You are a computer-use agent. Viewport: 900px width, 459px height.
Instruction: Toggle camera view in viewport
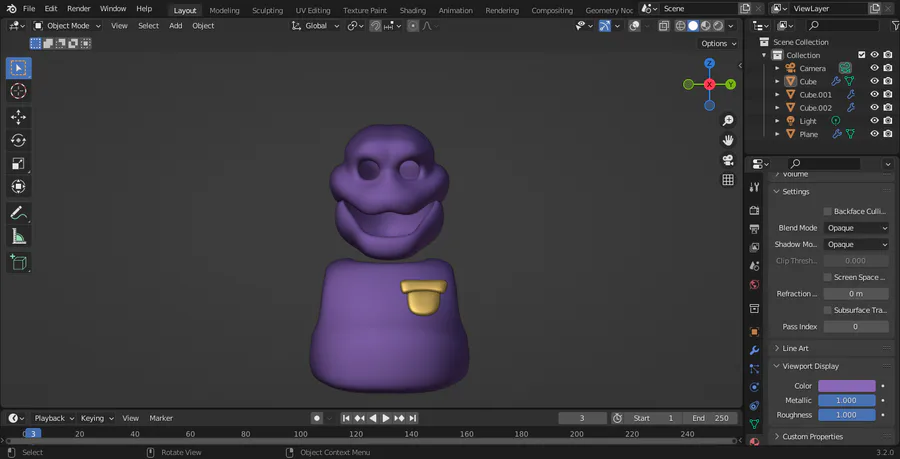(x=728, y=160)
